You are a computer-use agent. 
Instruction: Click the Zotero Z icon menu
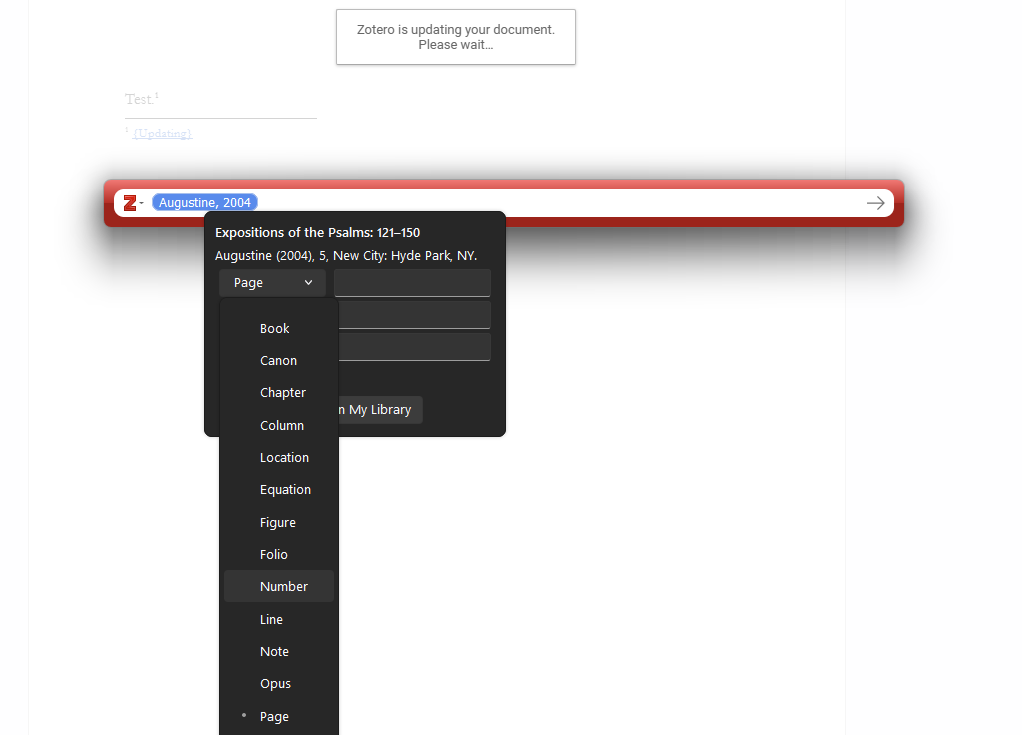tap(133, 203)
